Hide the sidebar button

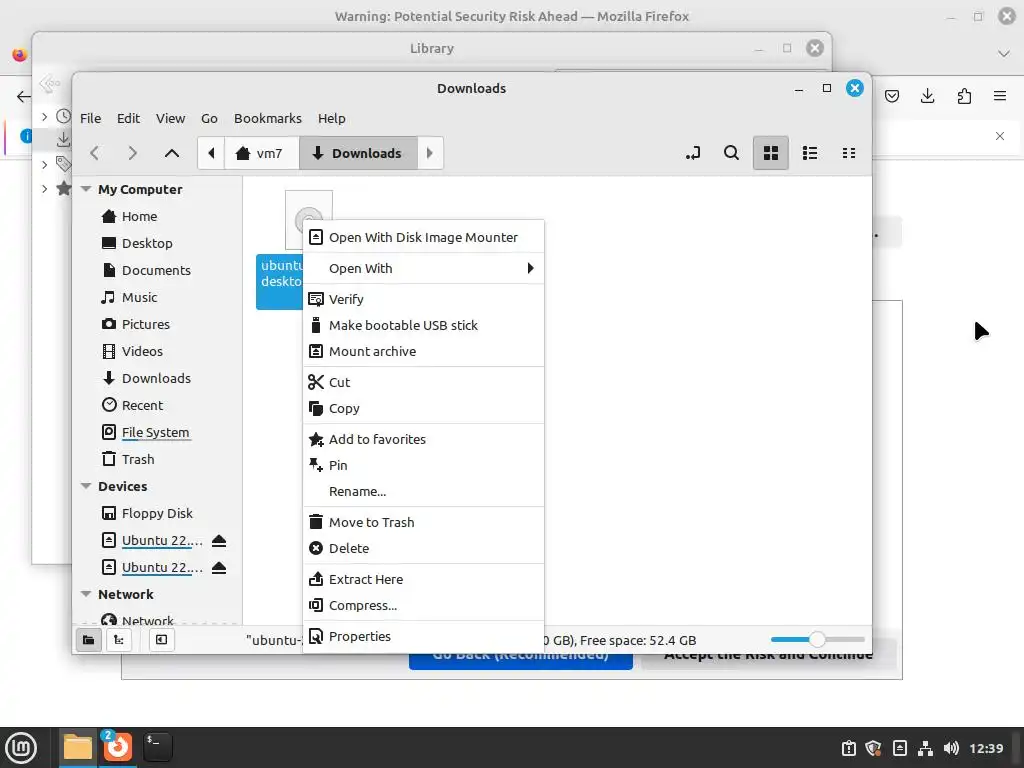pos(161,640)
